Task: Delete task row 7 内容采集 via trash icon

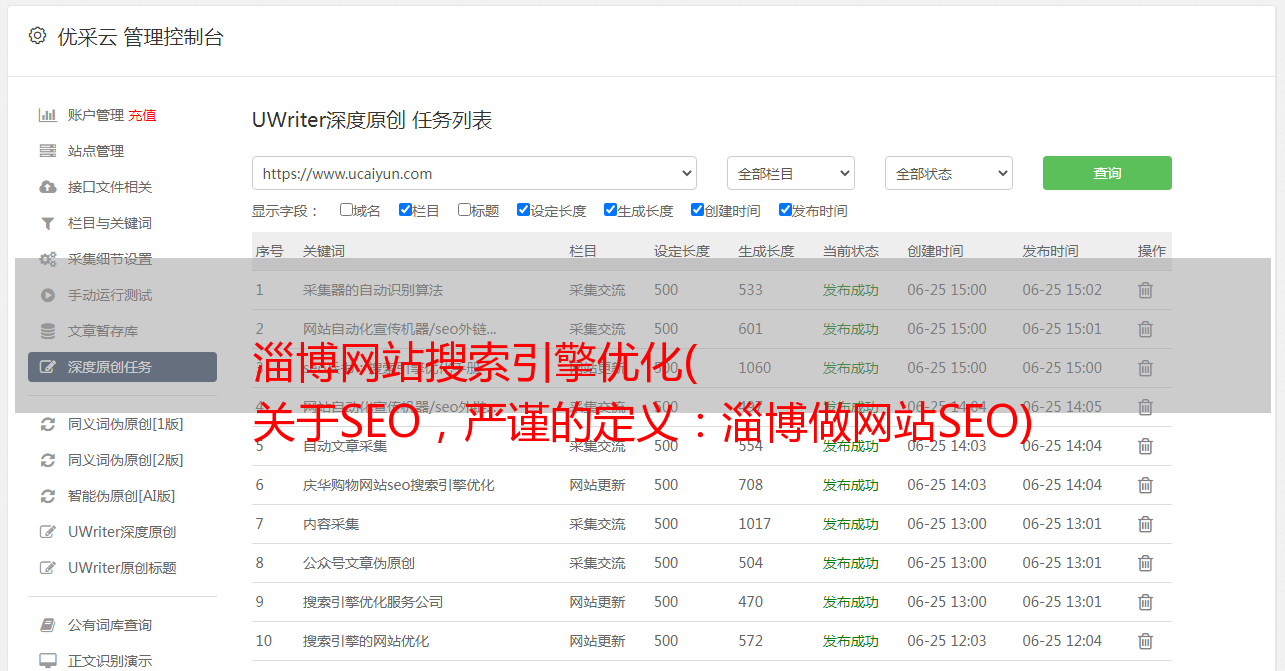Action: 1145,524
